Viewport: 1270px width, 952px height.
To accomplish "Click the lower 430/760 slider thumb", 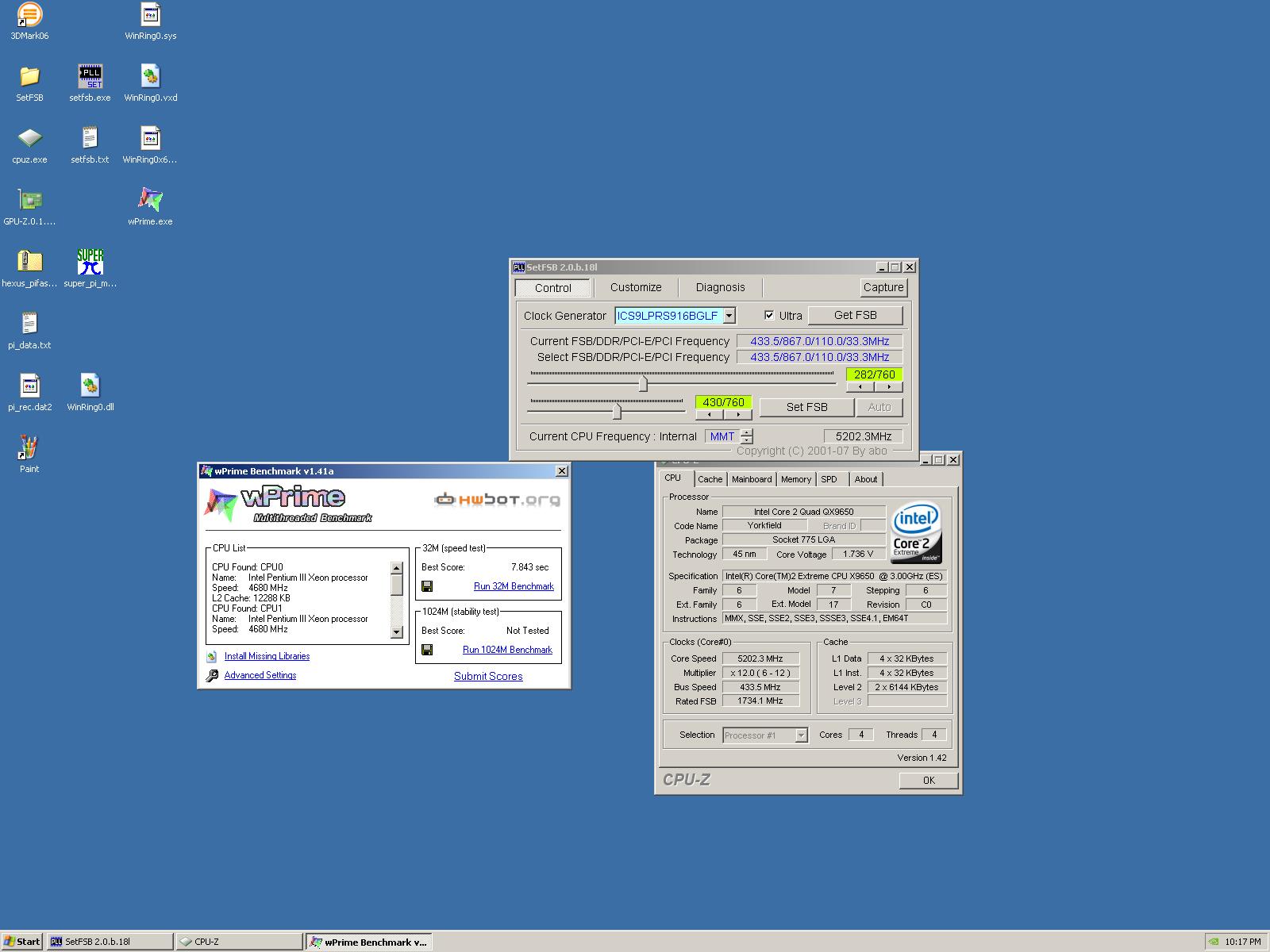I will pos(617,411).
